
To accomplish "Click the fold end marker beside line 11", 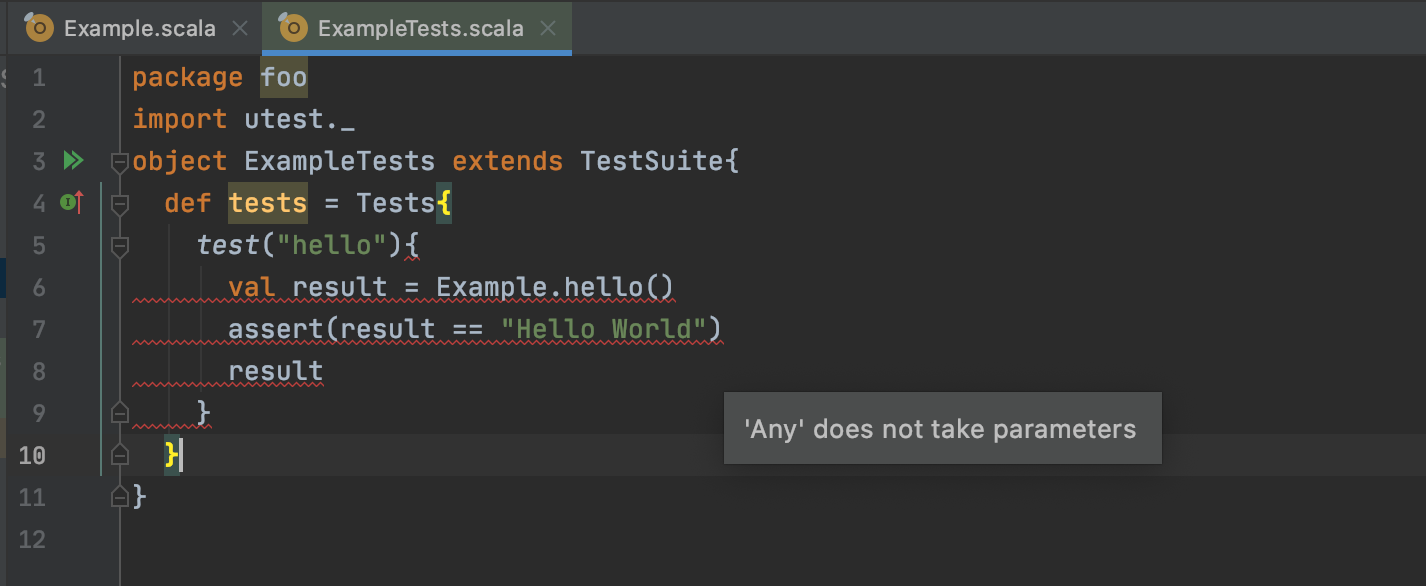I will click(x=119, y=497).
